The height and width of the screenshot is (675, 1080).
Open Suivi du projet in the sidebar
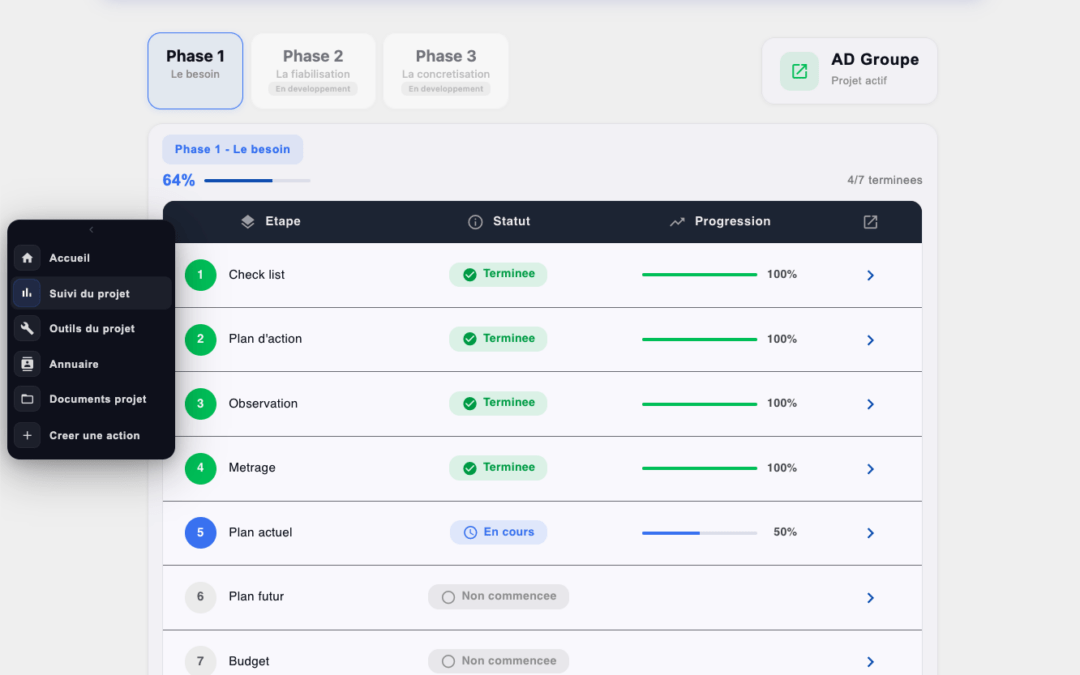click(x=92, y=293)
